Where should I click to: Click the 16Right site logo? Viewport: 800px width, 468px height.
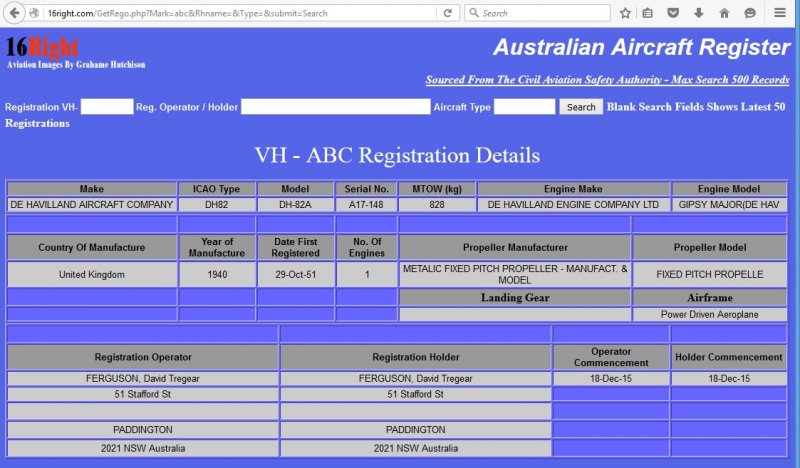(42, 47)
